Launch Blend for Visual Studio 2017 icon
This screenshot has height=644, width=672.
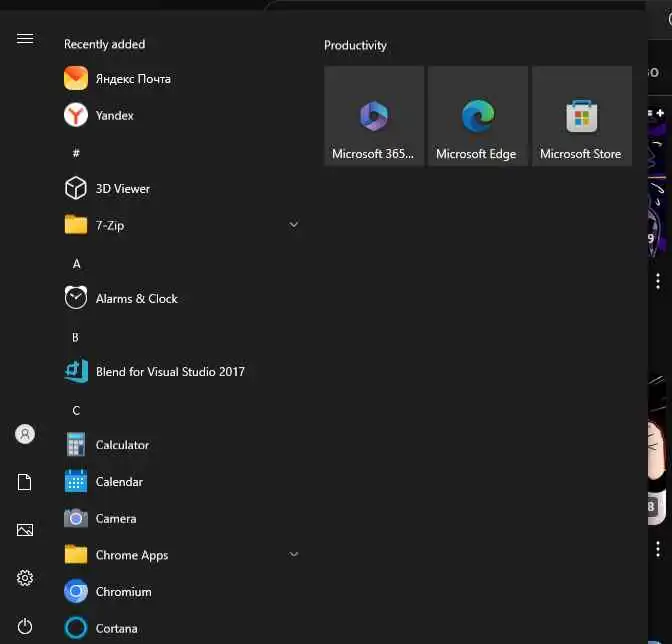click(76, 371)
